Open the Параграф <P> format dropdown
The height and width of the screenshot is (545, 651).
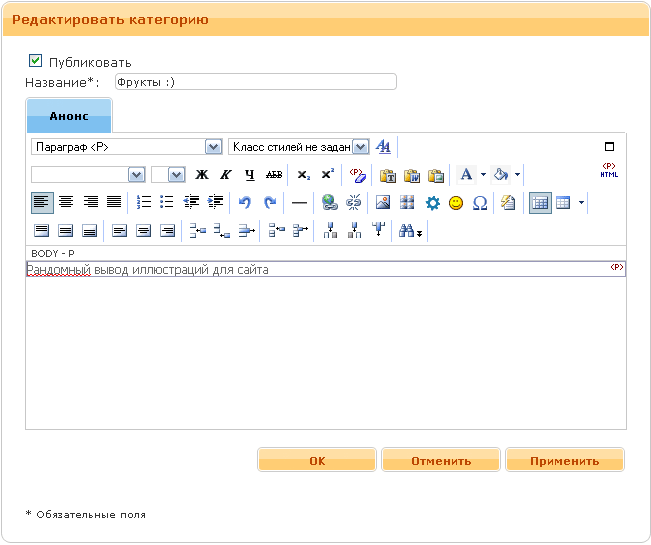(126, 146)
